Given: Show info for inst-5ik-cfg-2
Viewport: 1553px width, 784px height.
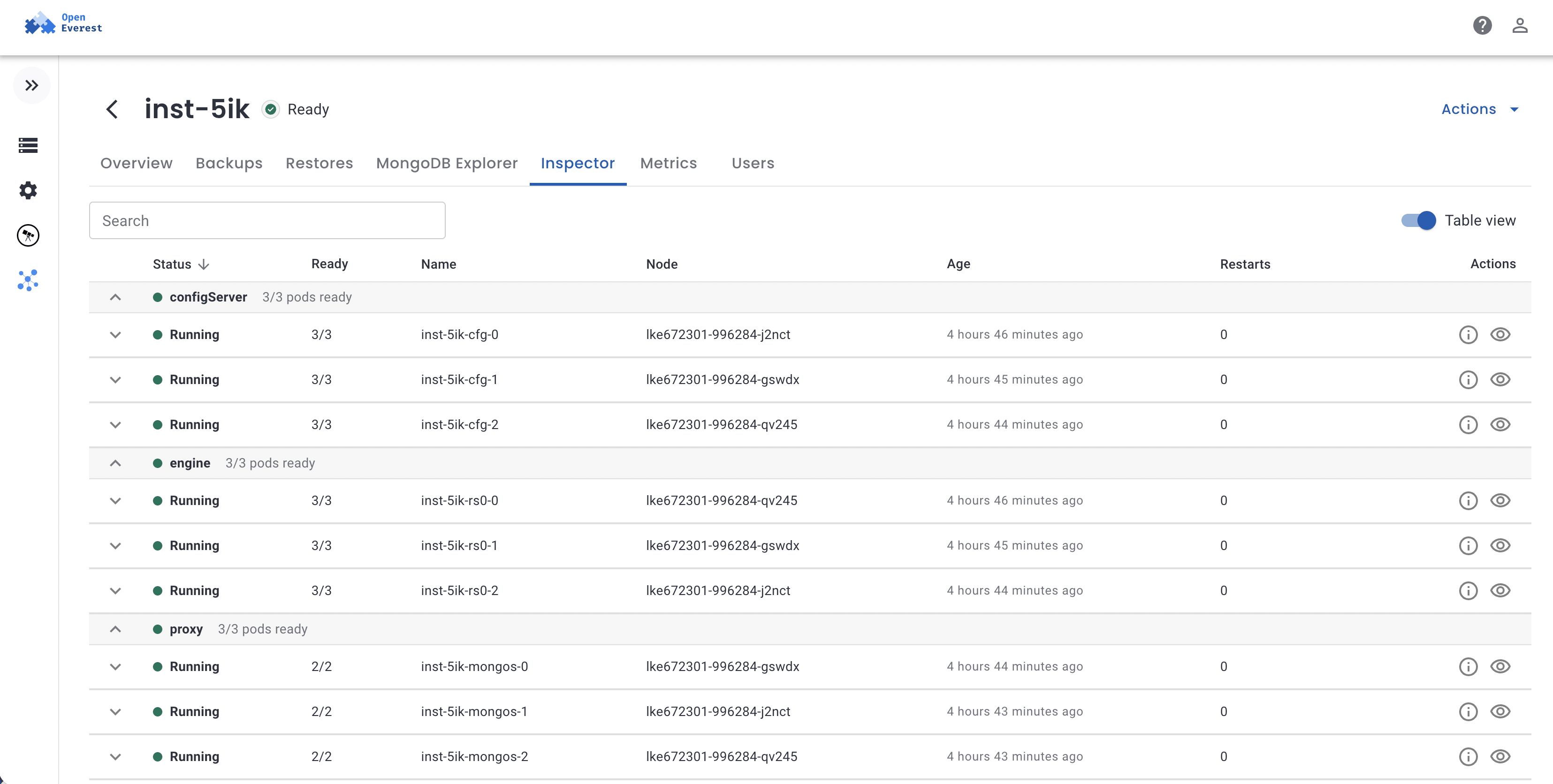Looking at the screenshot, I should point(1468,425).
